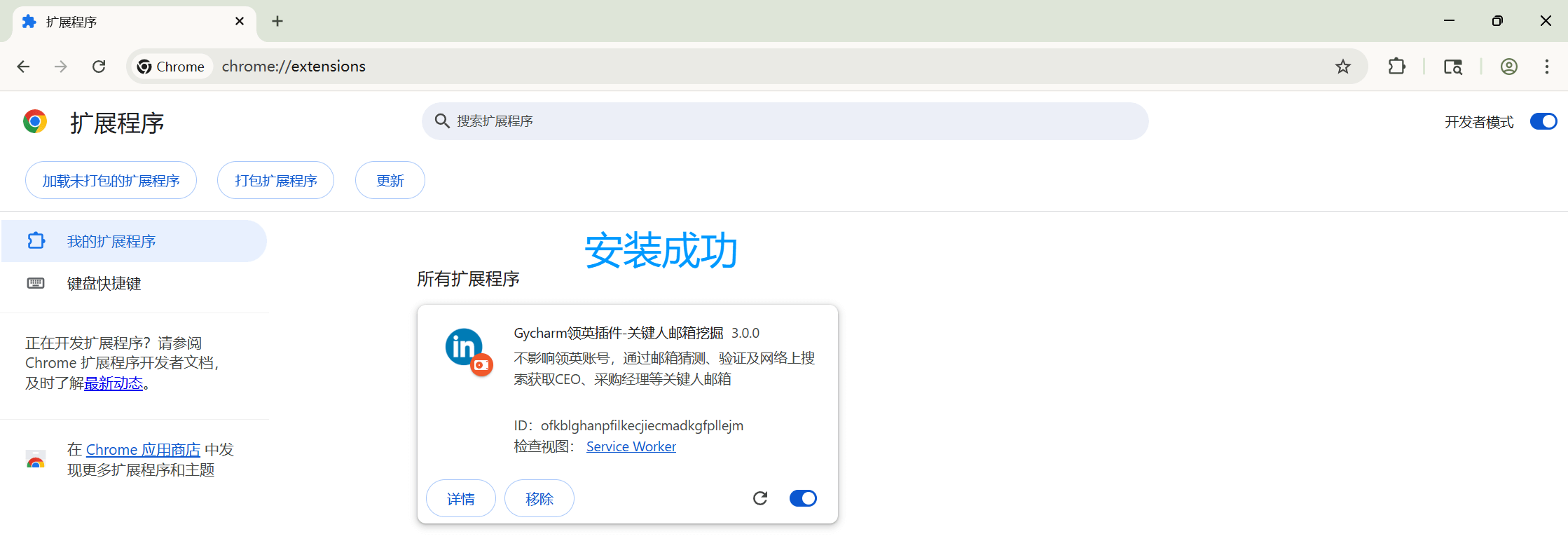1568x548 pixels.
Task: Open the user profile icon
Action: 1509,67
